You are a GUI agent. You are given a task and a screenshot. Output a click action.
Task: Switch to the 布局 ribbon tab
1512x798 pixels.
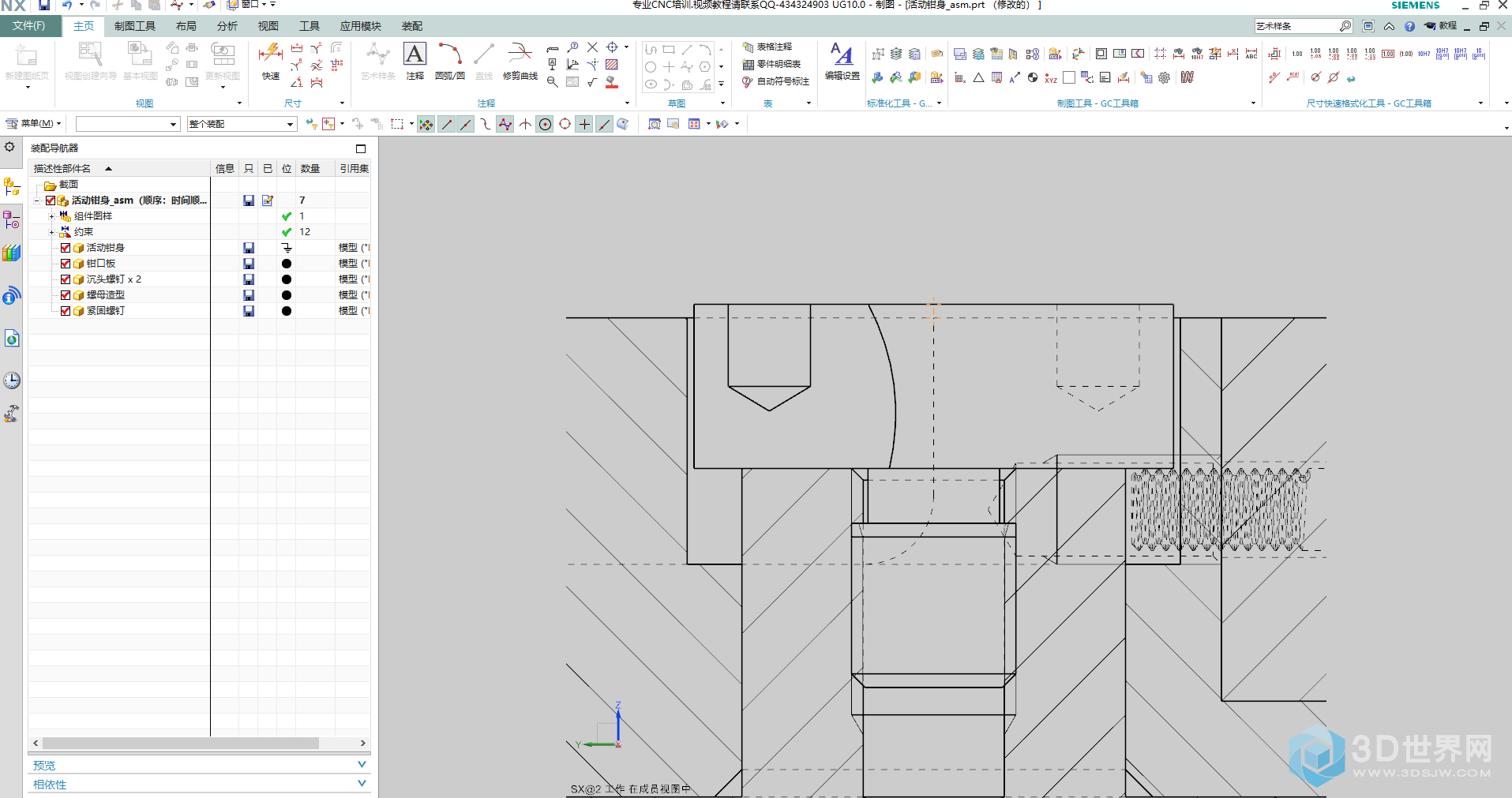click(186, 26)
